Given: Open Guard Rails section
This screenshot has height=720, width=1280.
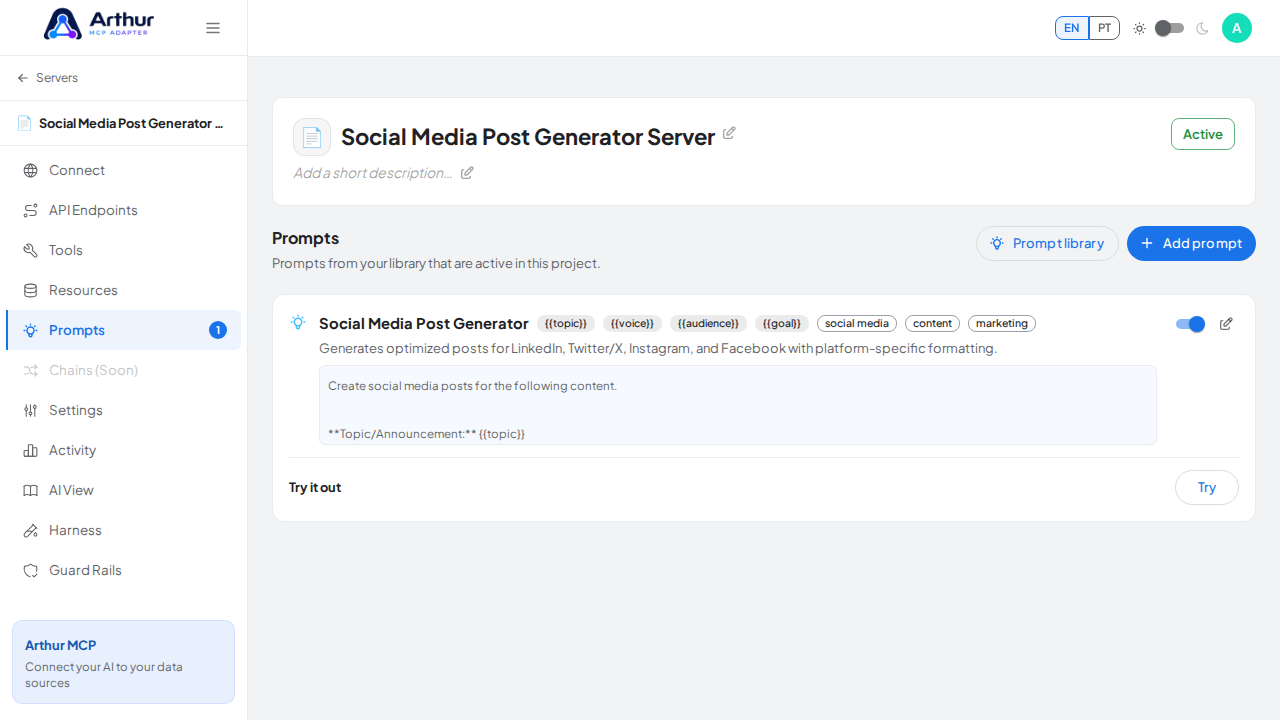Looking at the screenshot, I should pyautogui.click(x=123, y=570).
